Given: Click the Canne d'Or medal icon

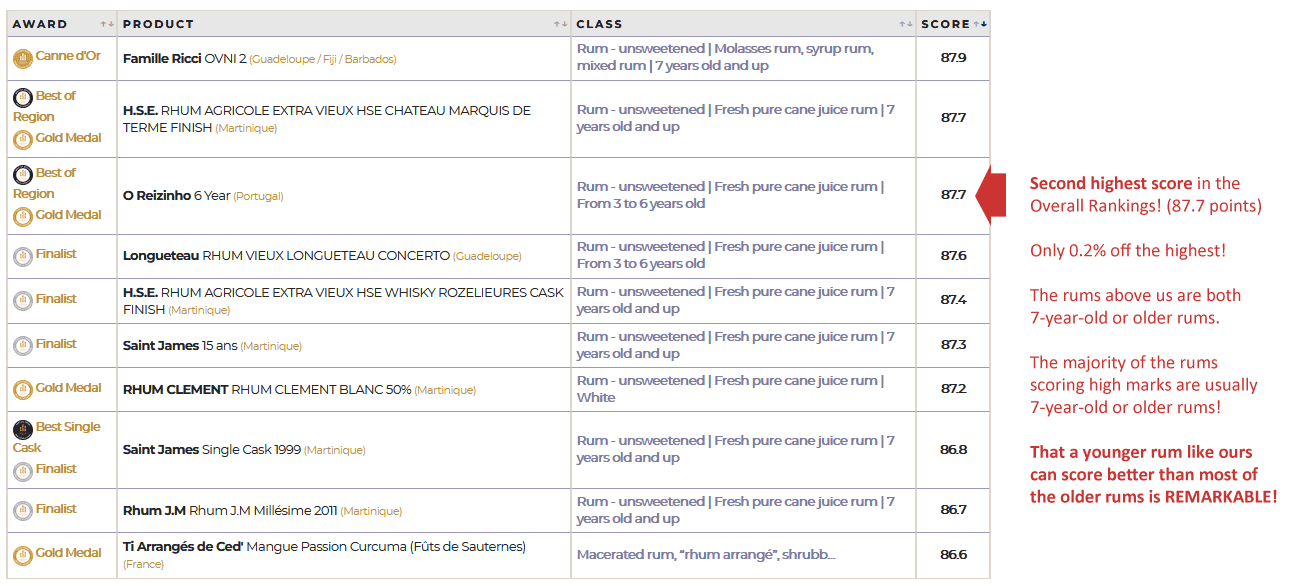Looking at the screenshot, I should click(x=22, y=59).
